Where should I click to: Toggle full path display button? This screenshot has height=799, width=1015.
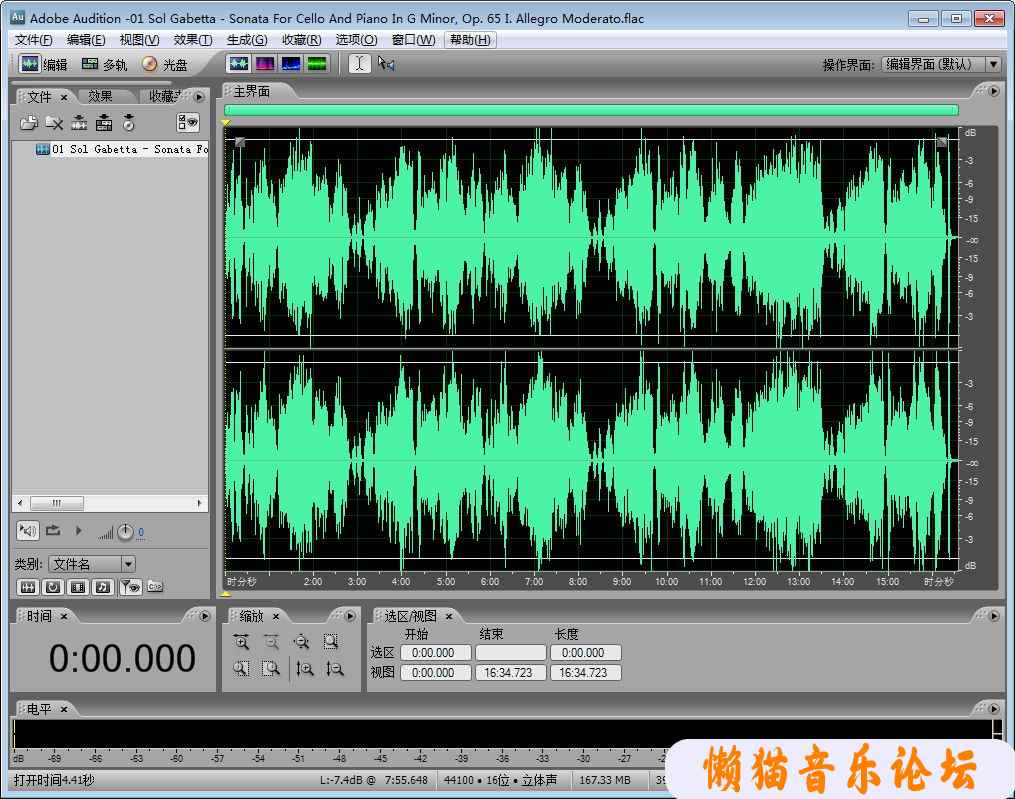click(x=155, y=587)
